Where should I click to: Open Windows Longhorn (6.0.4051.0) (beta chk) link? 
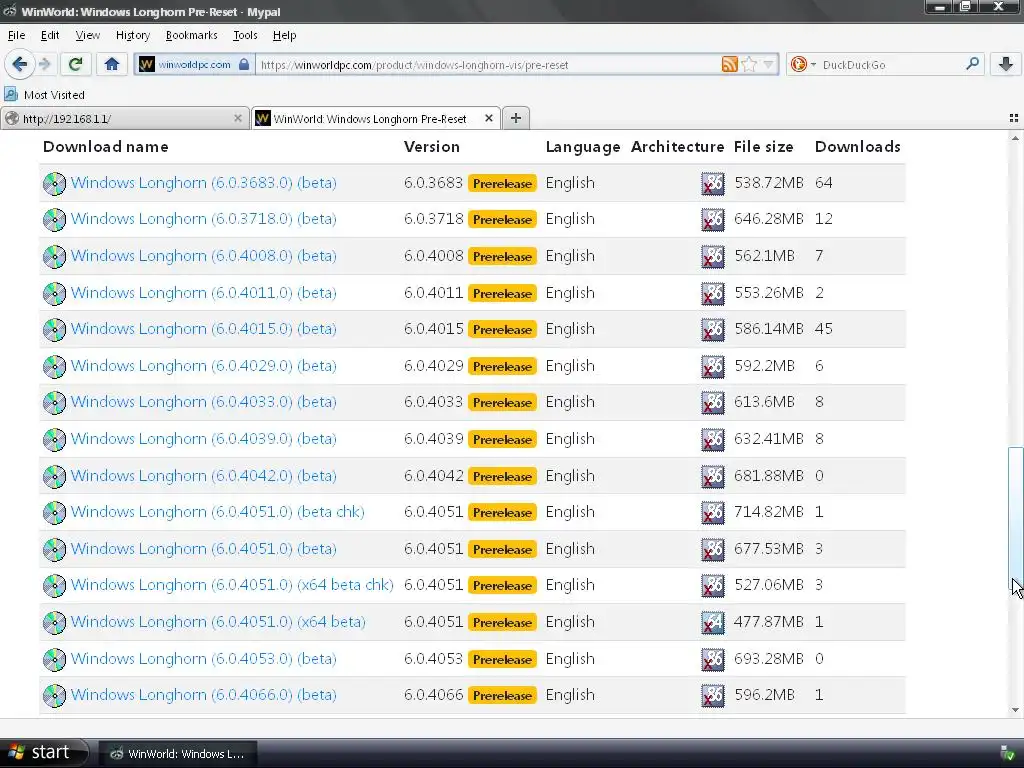pyautogui.click(x=217, y=512)
